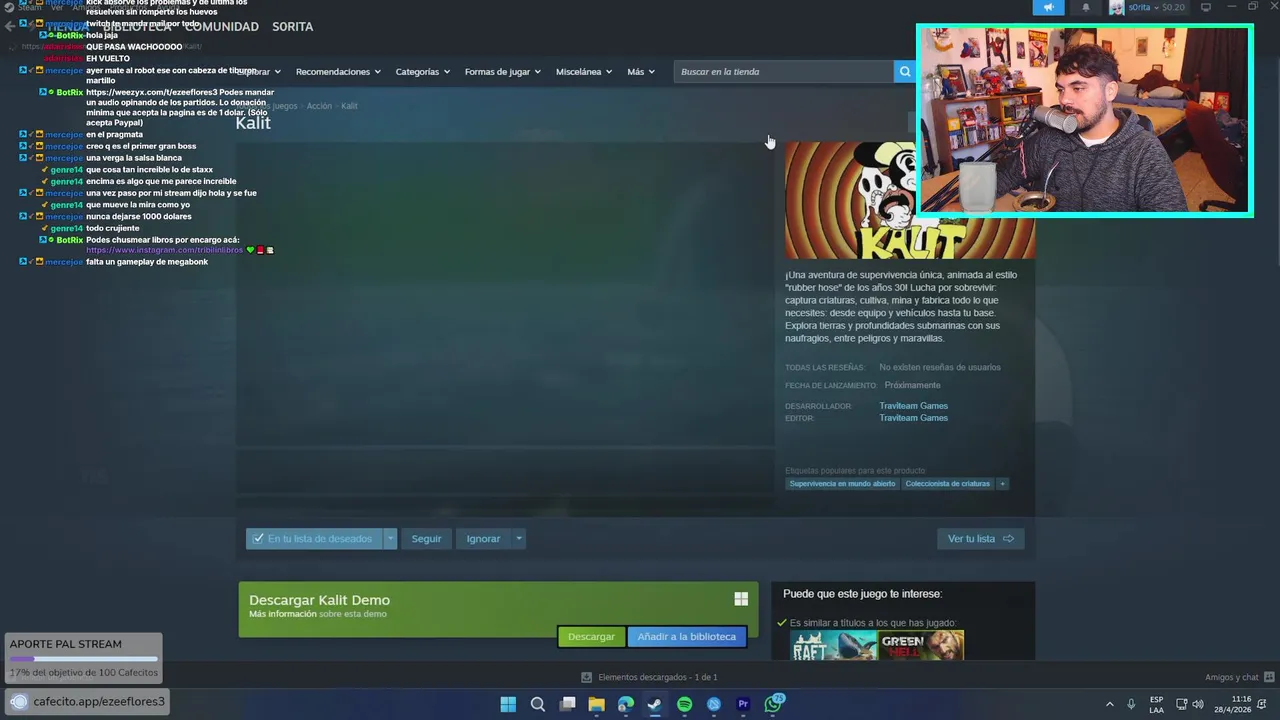Expand the Más store menu
This screenshot has height=720, width=1280.
click(641, 72)
